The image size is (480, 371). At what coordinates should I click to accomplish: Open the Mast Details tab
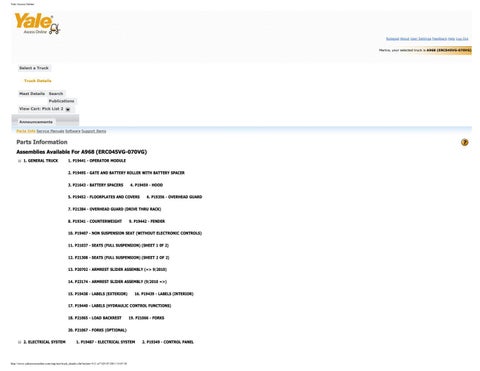[x=32, y=94]
